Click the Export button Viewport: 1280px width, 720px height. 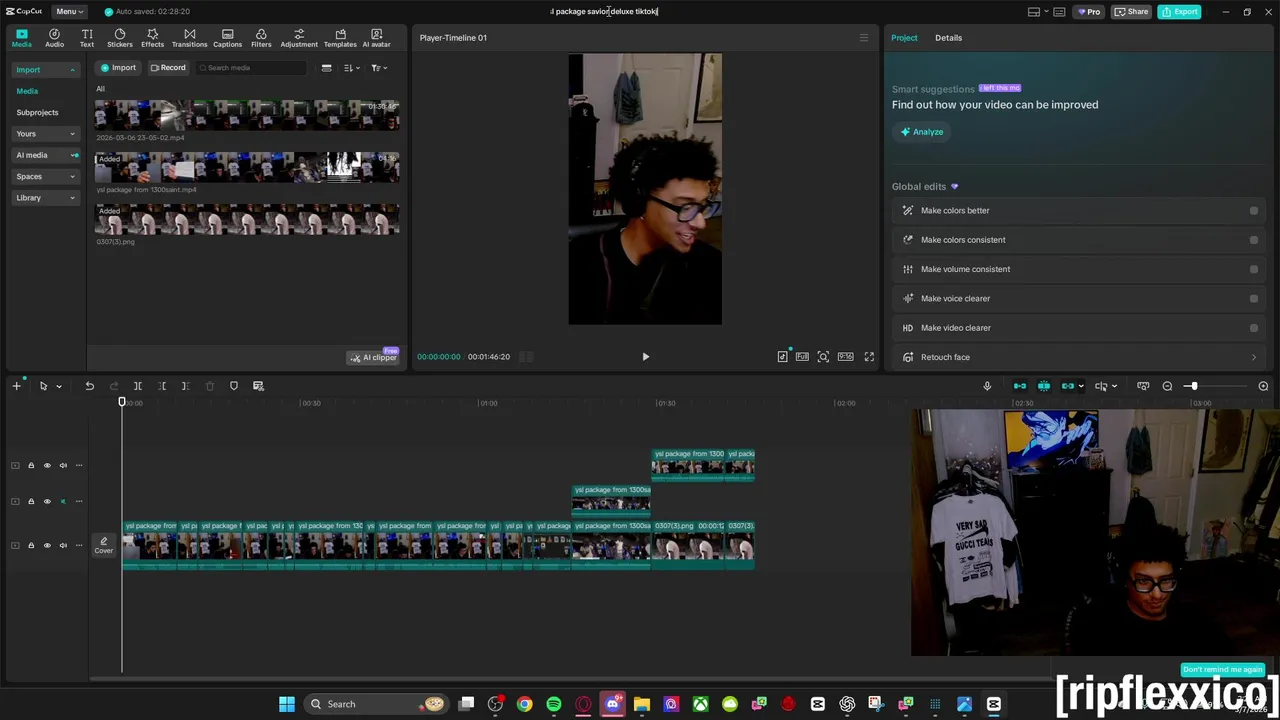pyautogui.click(x=1179, y=11)
